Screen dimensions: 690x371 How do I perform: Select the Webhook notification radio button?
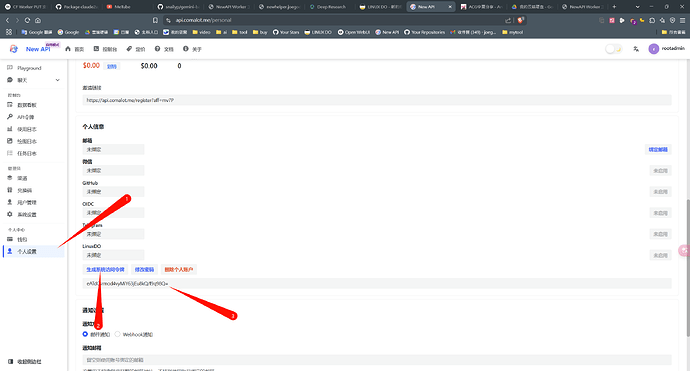click(x=117, y=334)
